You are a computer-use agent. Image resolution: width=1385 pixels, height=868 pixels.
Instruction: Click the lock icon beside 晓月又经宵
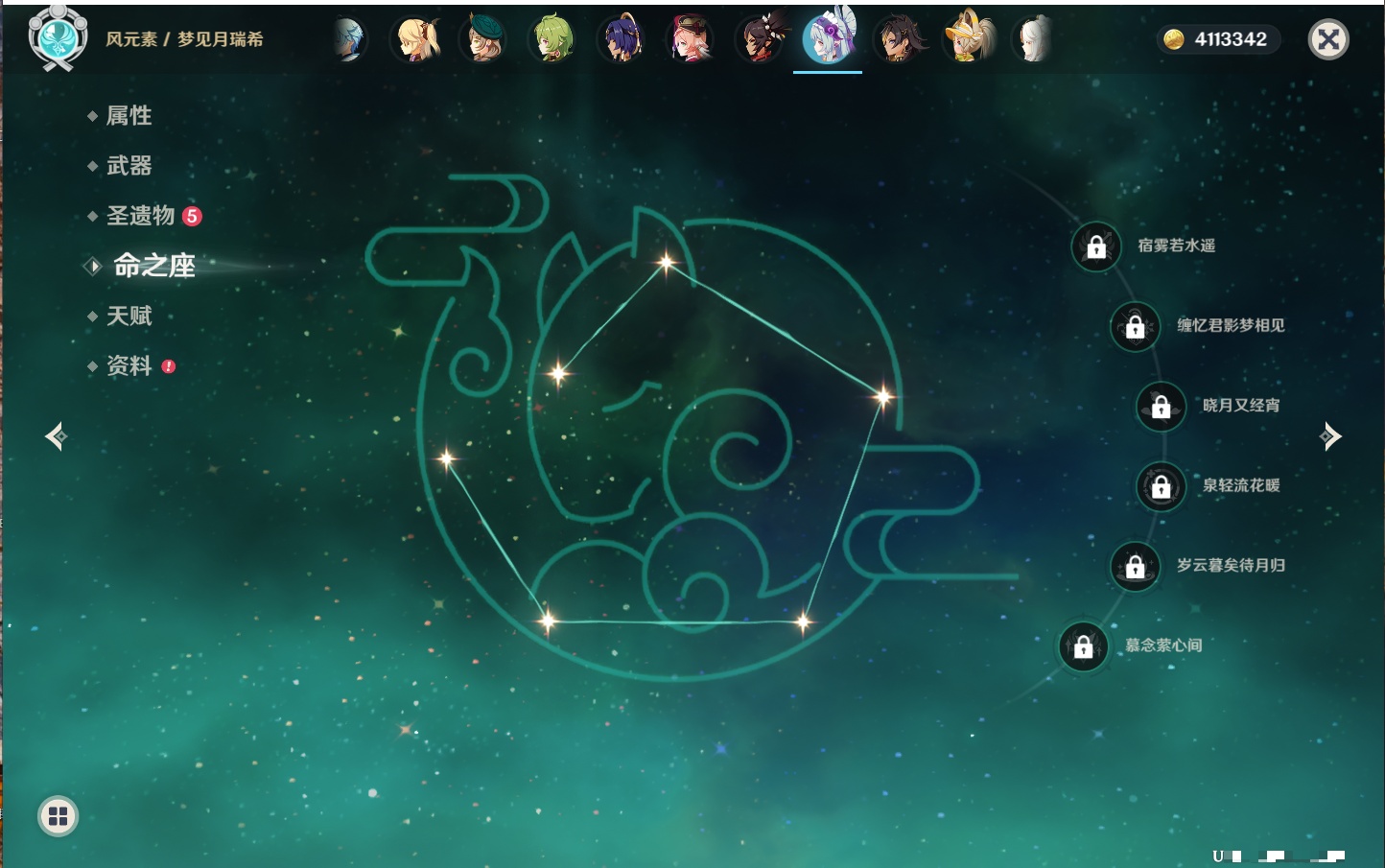1162,406
